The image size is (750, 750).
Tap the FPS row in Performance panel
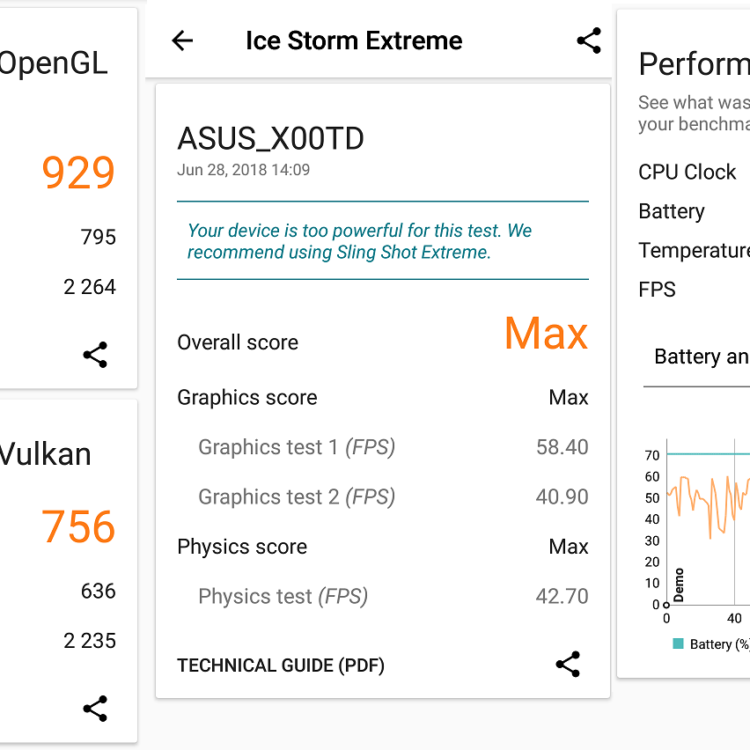[x=658, y=290]
